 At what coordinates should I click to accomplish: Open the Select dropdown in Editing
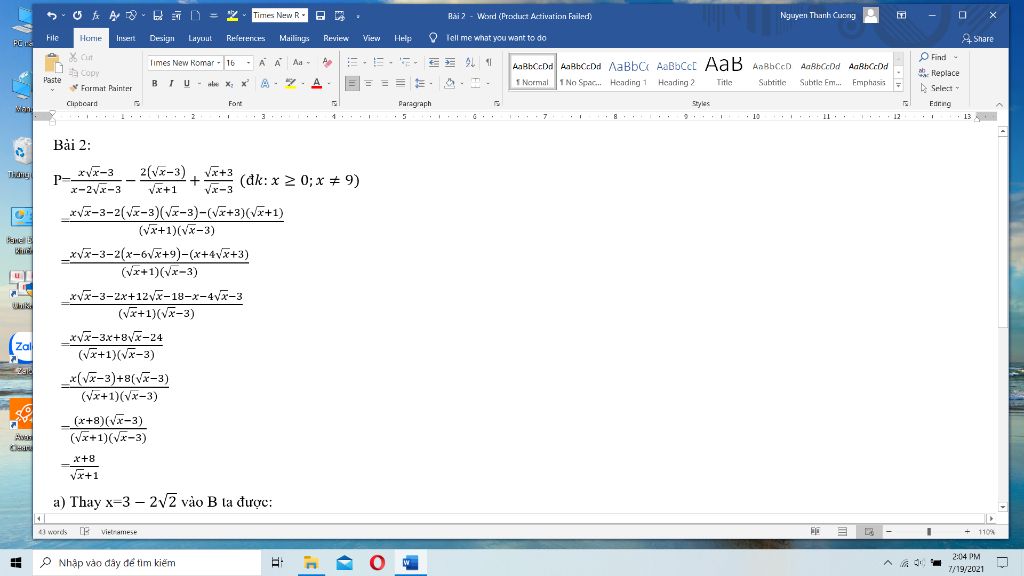point(940,88)
